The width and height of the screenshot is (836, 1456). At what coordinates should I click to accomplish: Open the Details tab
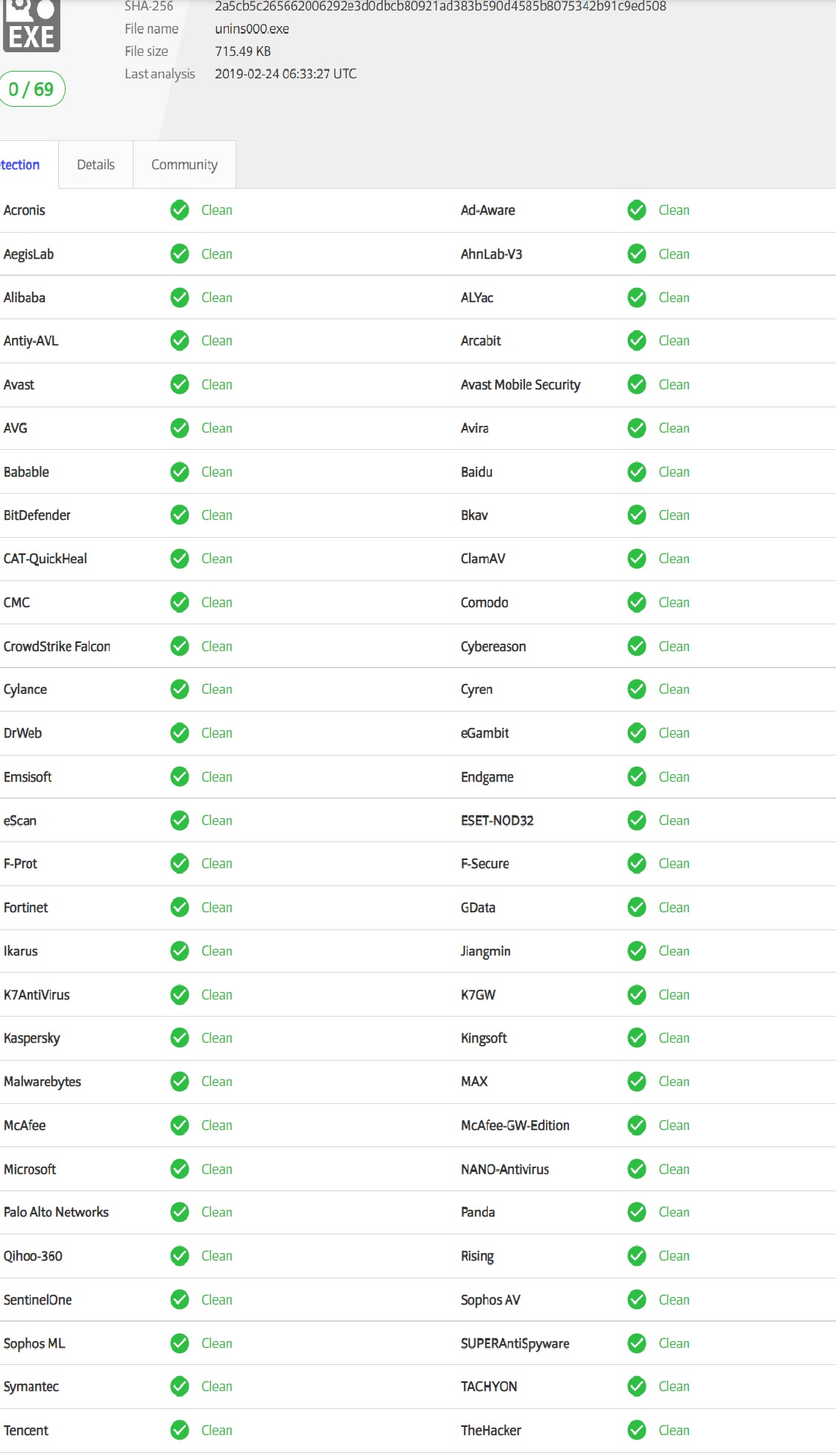point(95,165)
